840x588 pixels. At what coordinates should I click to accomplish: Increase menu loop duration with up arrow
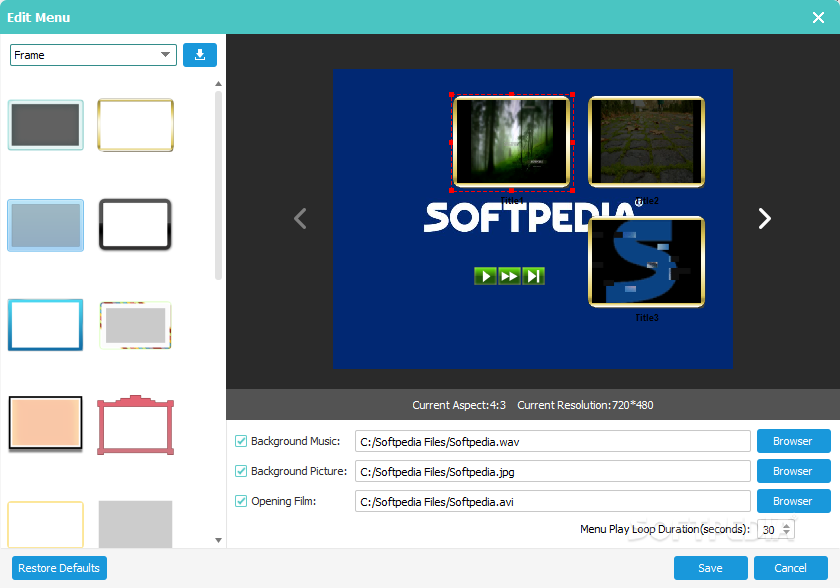coord(786,526)
